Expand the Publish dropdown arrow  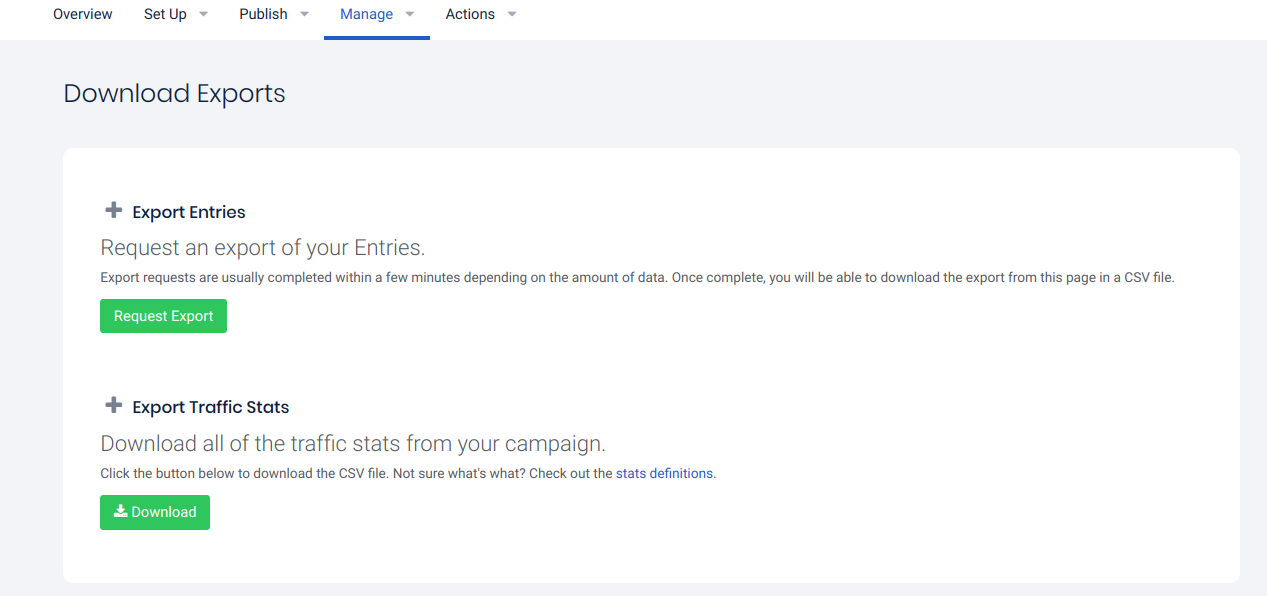pyautogui.click(x=304, y=15)
